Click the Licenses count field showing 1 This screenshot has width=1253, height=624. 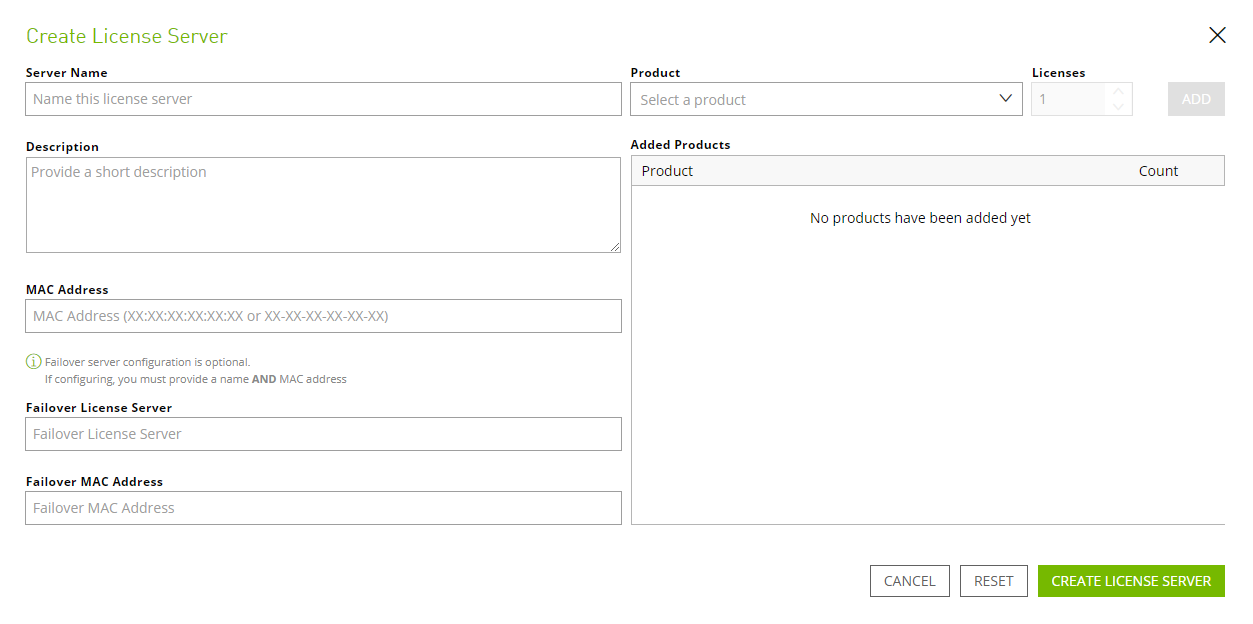click(x=1070, y=98)
